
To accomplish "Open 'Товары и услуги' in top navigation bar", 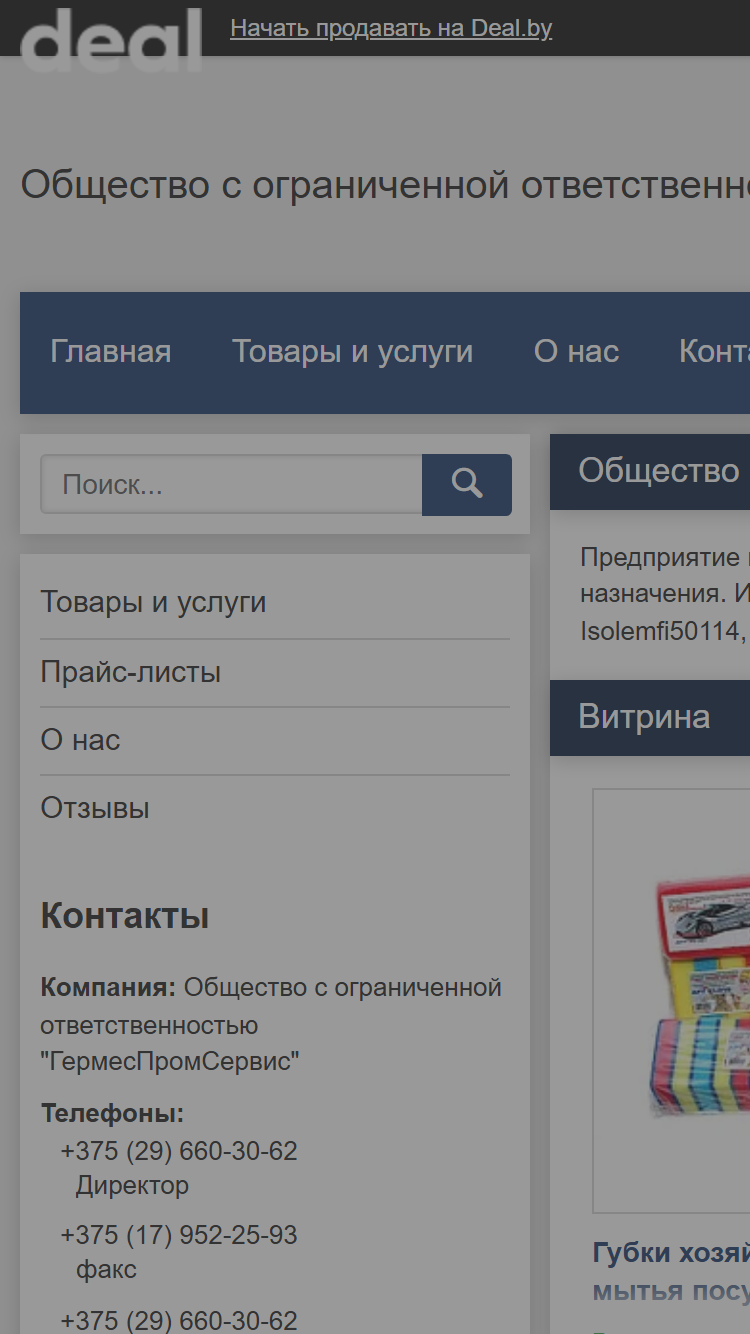I will click(353, 352).
